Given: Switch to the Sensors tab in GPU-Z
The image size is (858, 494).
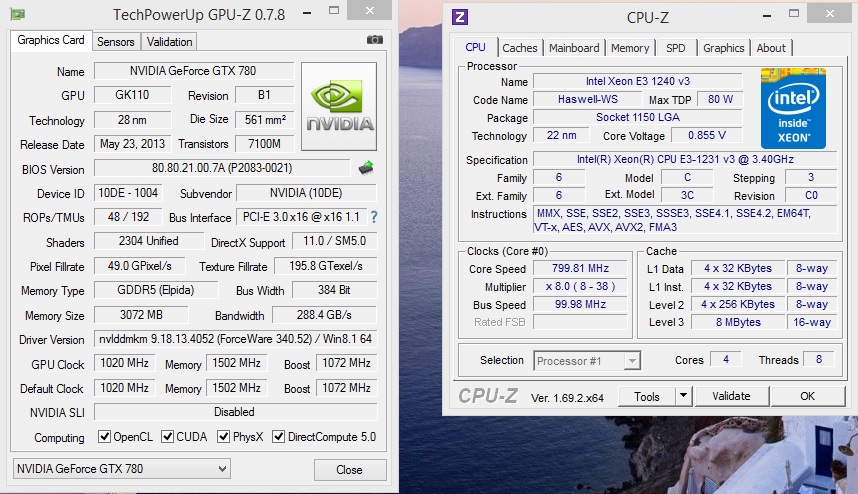Looking at the screenshot, I should pyautogui.click(x=115, y=42).
